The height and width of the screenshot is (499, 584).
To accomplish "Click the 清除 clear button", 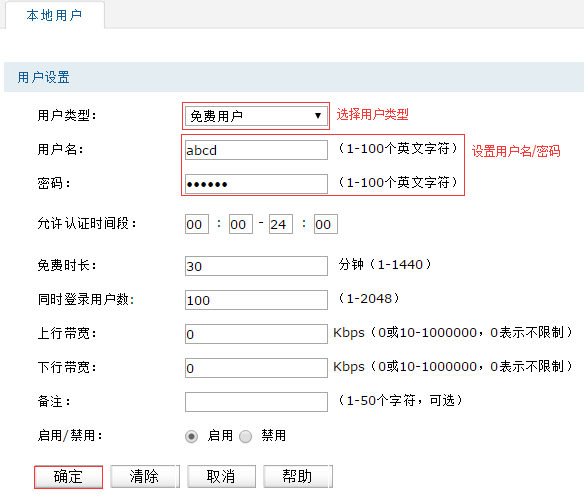I will tap(145, 477).
